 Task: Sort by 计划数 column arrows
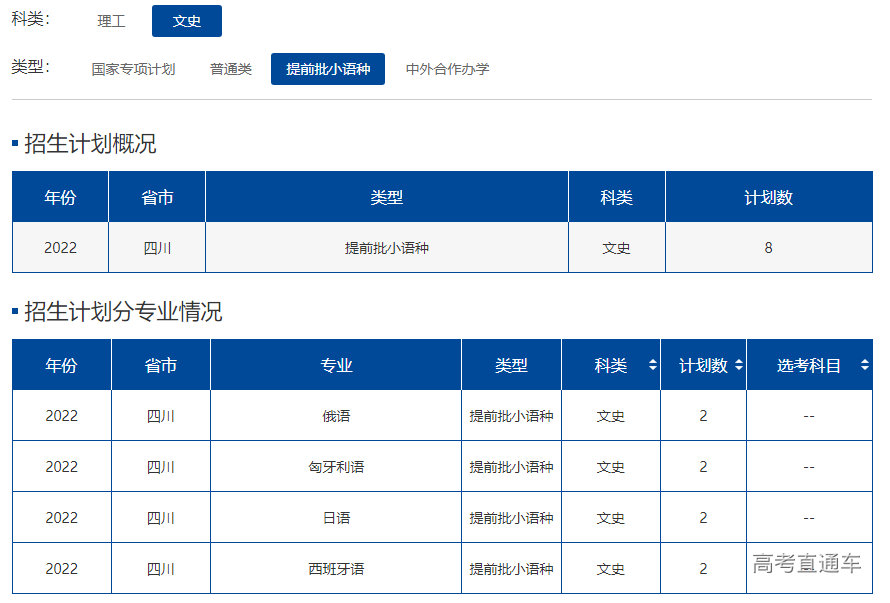point(739,366)
